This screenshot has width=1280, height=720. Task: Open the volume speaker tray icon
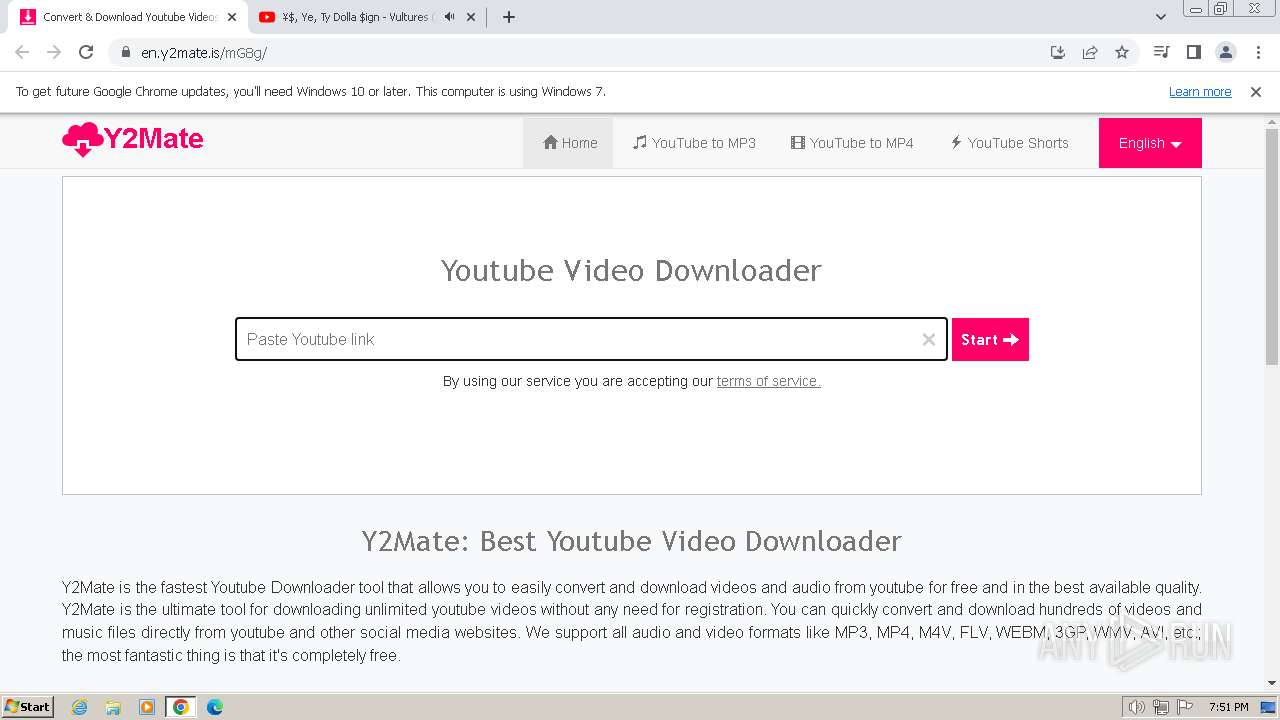coord(1137,707)
